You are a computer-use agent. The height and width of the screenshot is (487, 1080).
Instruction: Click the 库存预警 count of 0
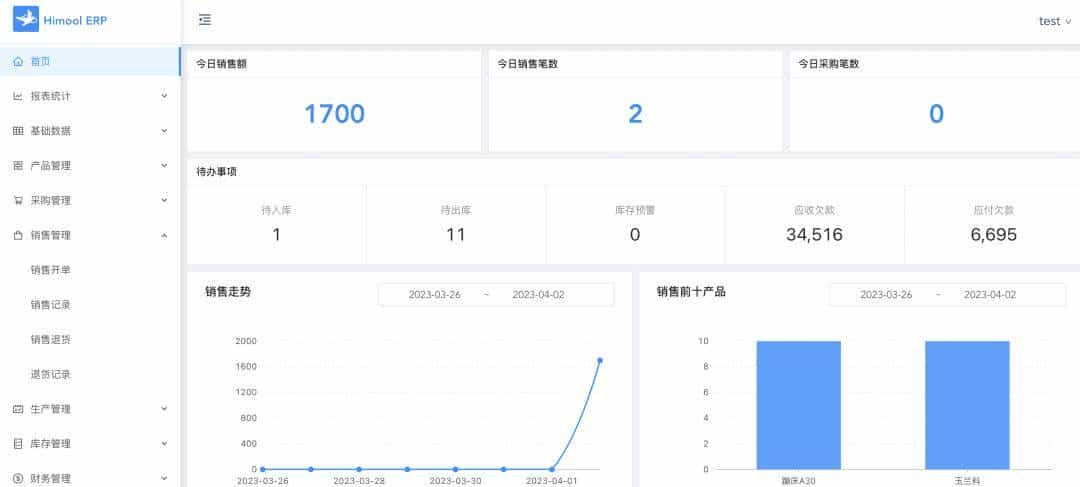pyautogui.click(x=634, y=235)
